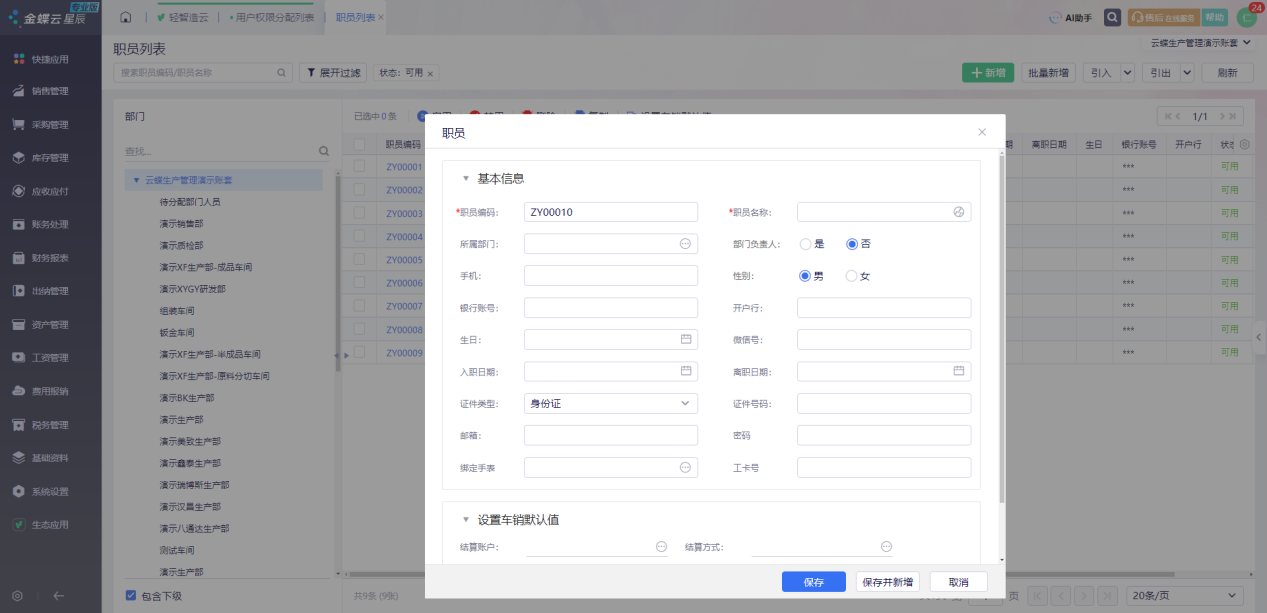Open 出纳管理 in the sidebar
This screenshot has width=1267, height=613.
(x=50, y=291)
